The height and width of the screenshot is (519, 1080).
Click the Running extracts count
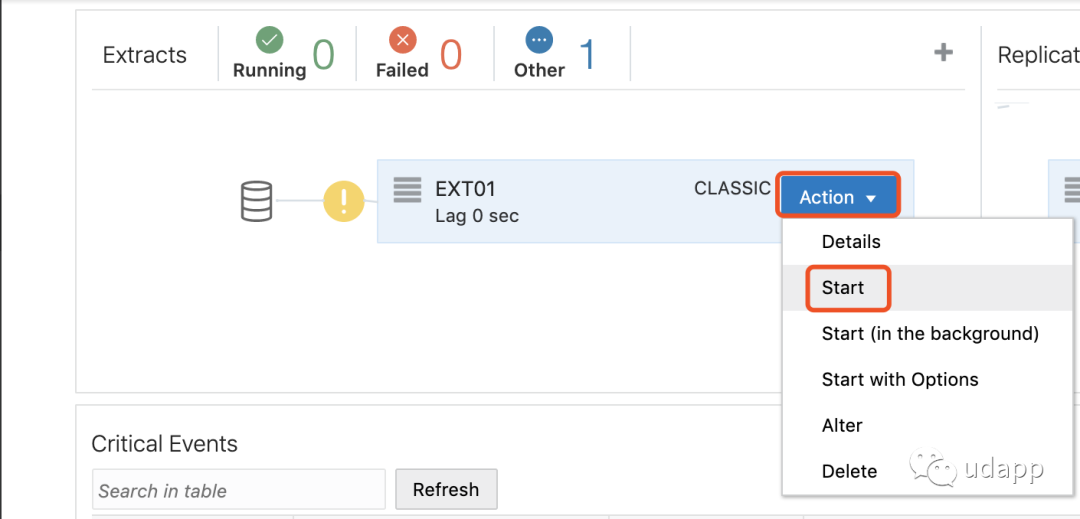point(323,55)
